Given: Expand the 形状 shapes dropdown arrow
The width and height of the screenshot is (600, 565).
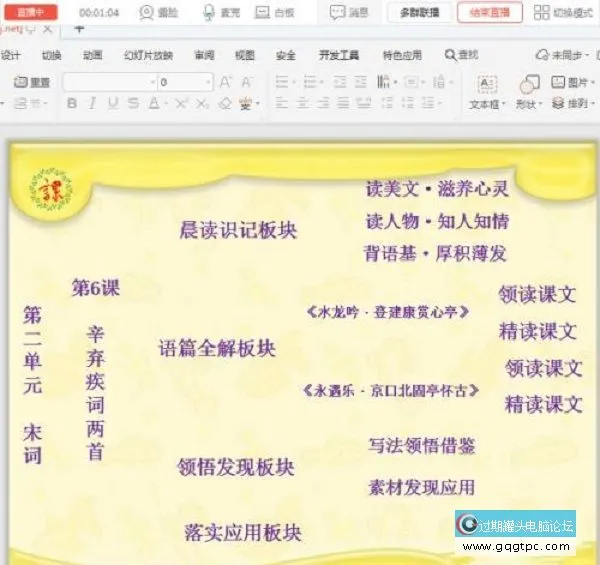Looking at the screenshot, I should coord(540,104).
